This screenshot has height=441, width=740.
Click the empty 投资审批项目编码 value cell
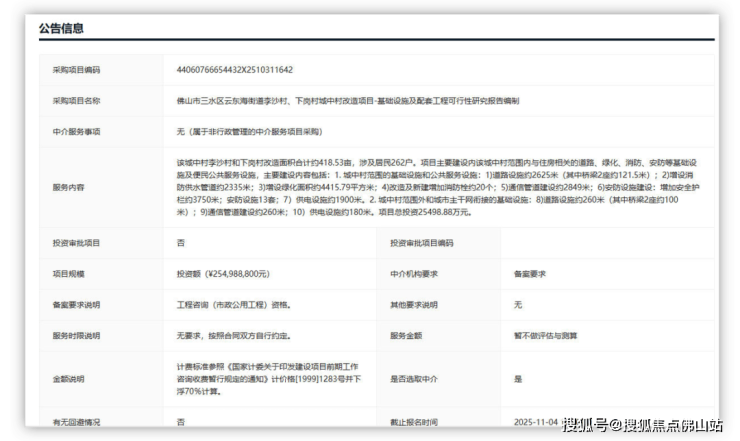(x=605, y=243)
